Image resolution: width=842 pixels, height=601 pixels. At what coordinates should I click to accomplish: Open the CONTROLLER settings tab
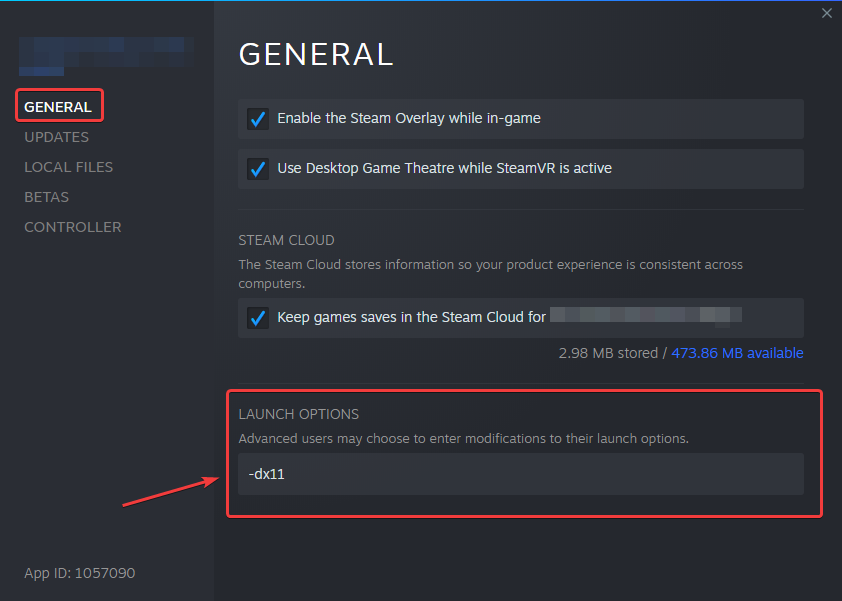coord(72,227)
